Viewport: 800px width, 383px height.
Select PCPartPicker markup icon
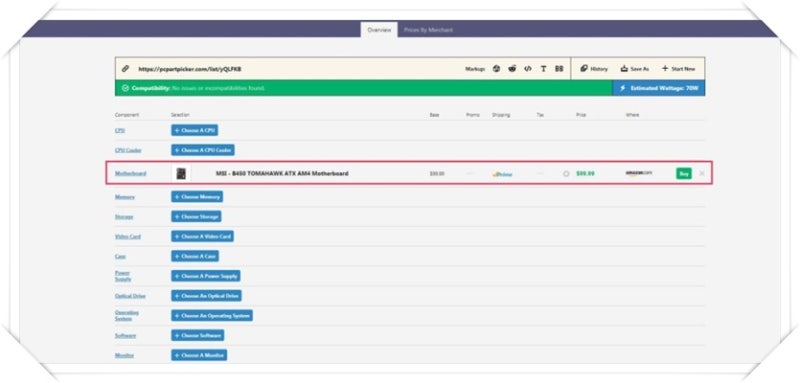[496, 69]
